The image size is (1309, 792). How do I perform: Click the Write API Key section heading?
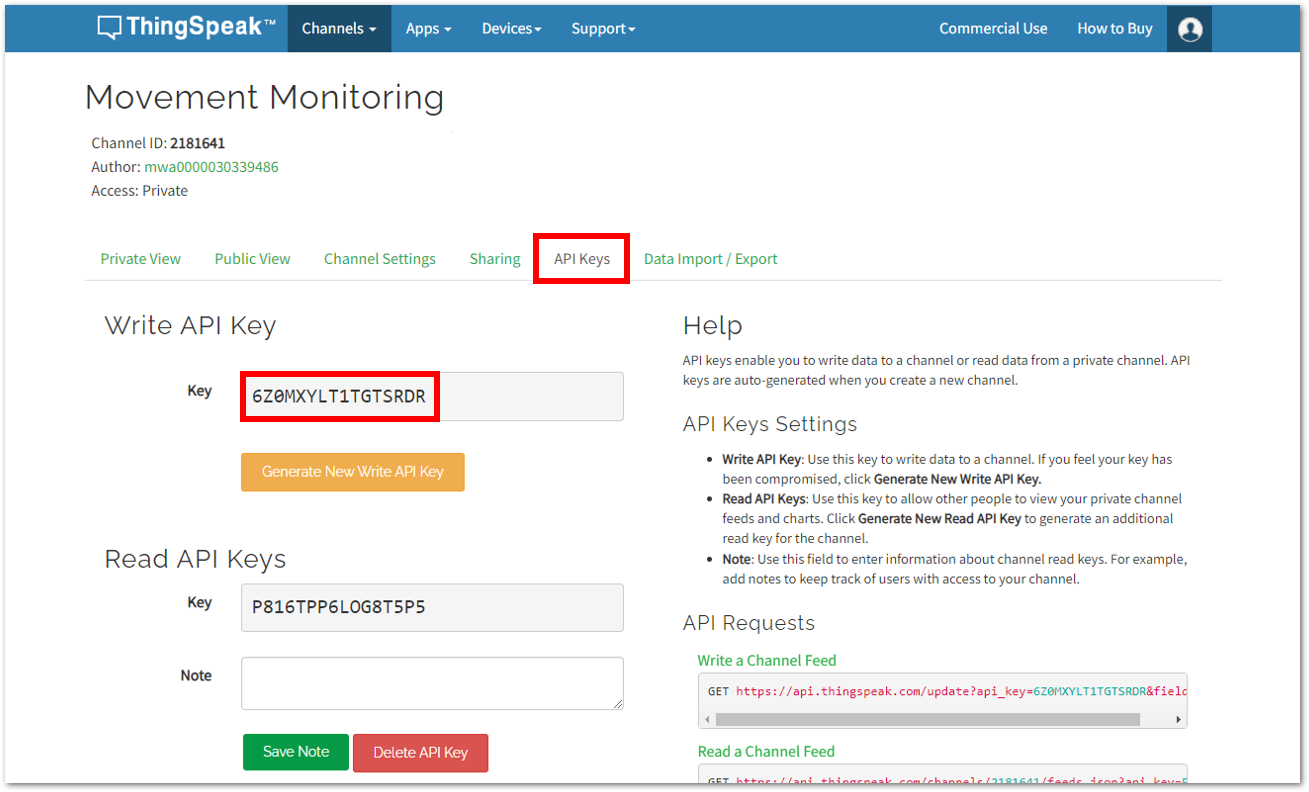(190, 326)
